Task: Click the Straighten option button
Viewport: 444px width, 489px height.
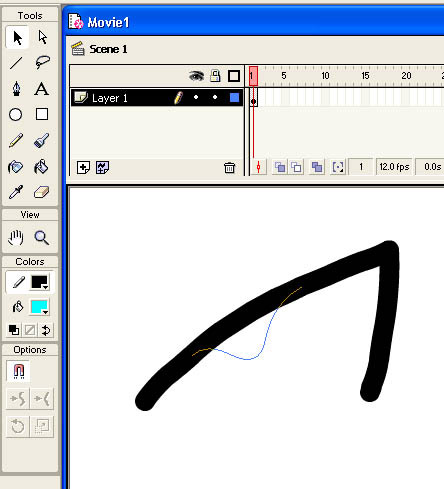Action: pyautogui.click(x=42, y=398)
